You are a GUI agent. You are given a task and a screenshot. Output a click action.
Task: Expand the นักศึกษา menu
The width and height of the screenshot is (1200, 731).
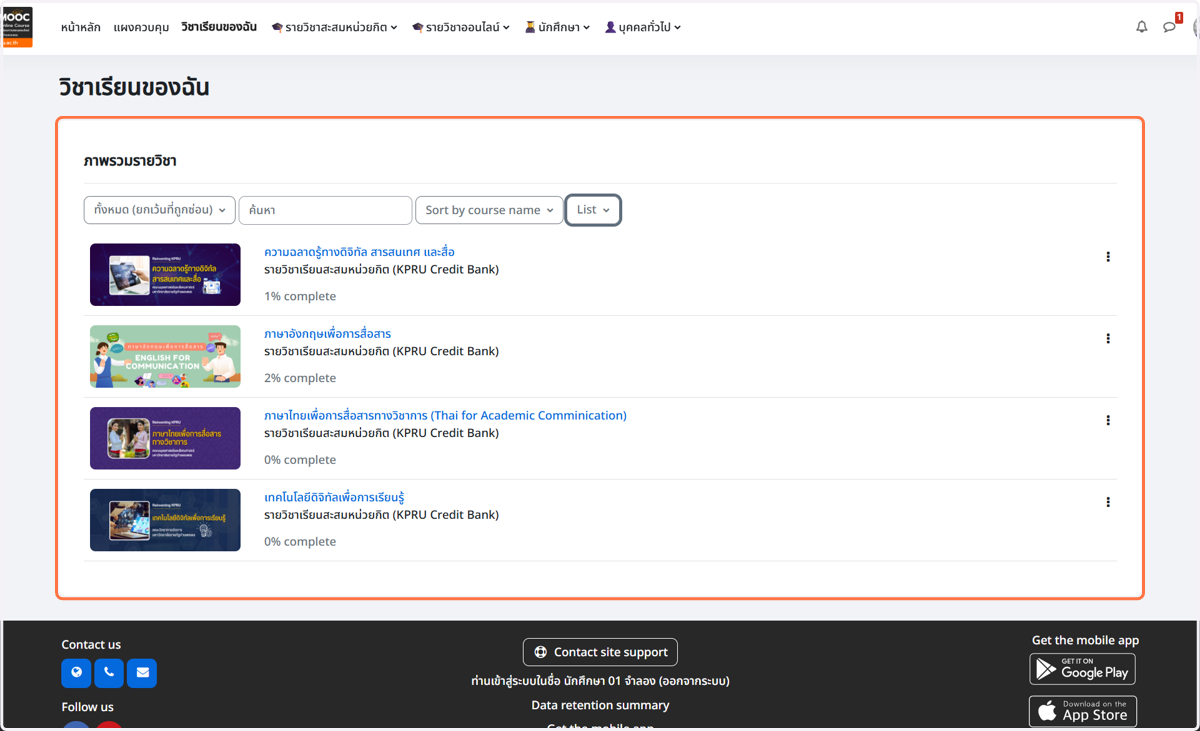(x=557, y=27)
